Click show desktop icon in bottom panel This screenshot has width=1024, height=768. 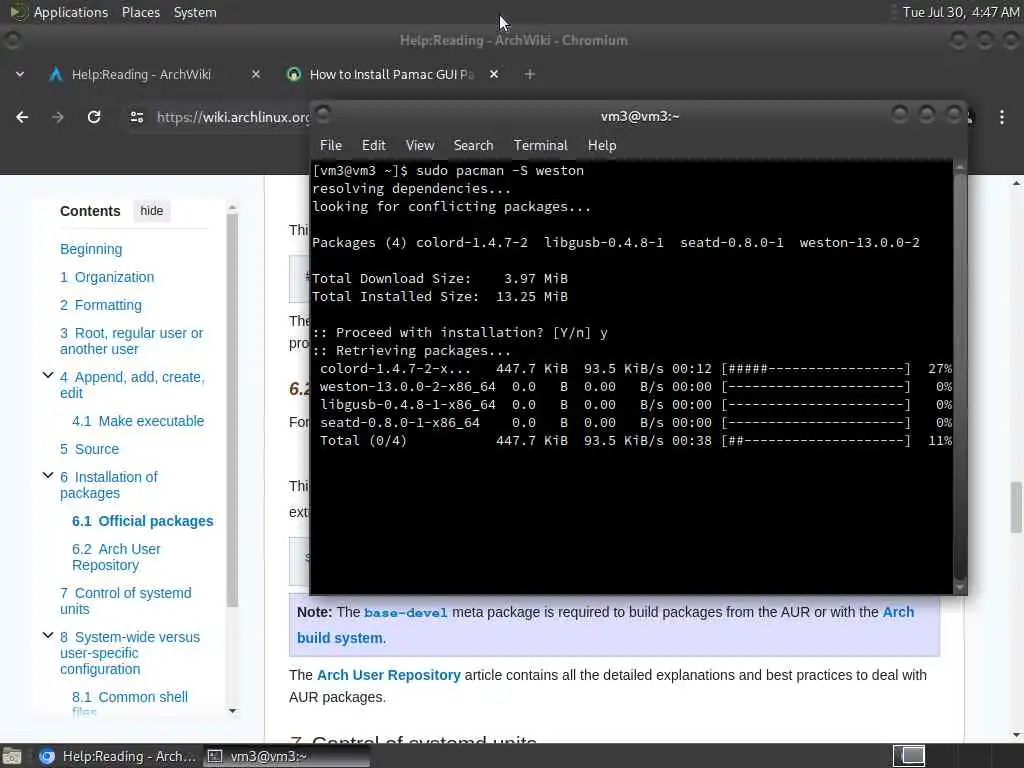point(11,756)
